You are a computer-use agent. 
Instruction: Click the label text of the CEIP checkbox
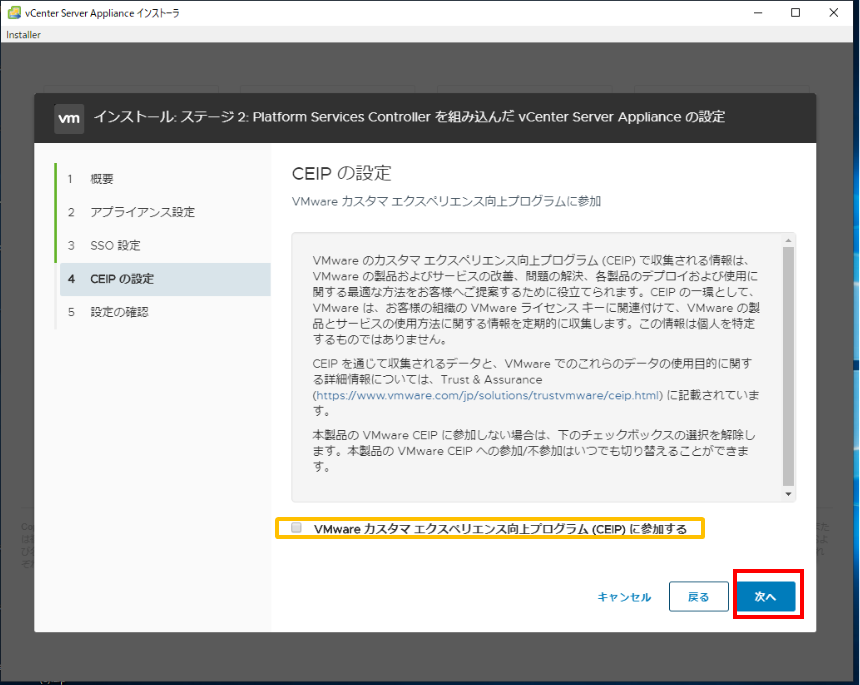(x=500, y=529)
